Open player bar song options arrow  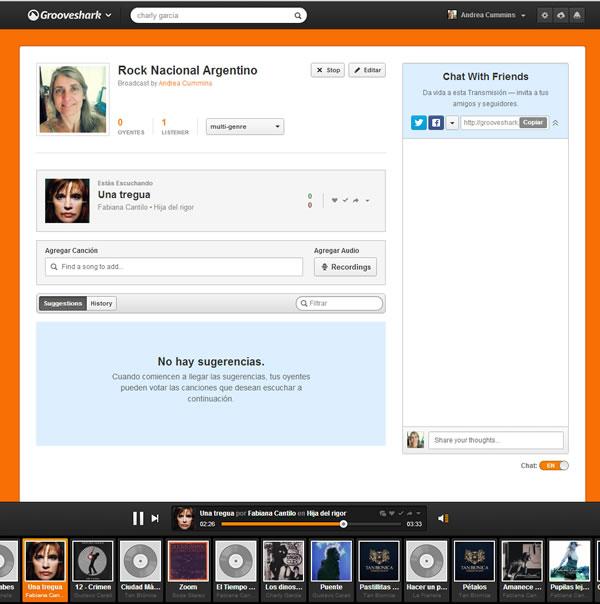(418, 513)
